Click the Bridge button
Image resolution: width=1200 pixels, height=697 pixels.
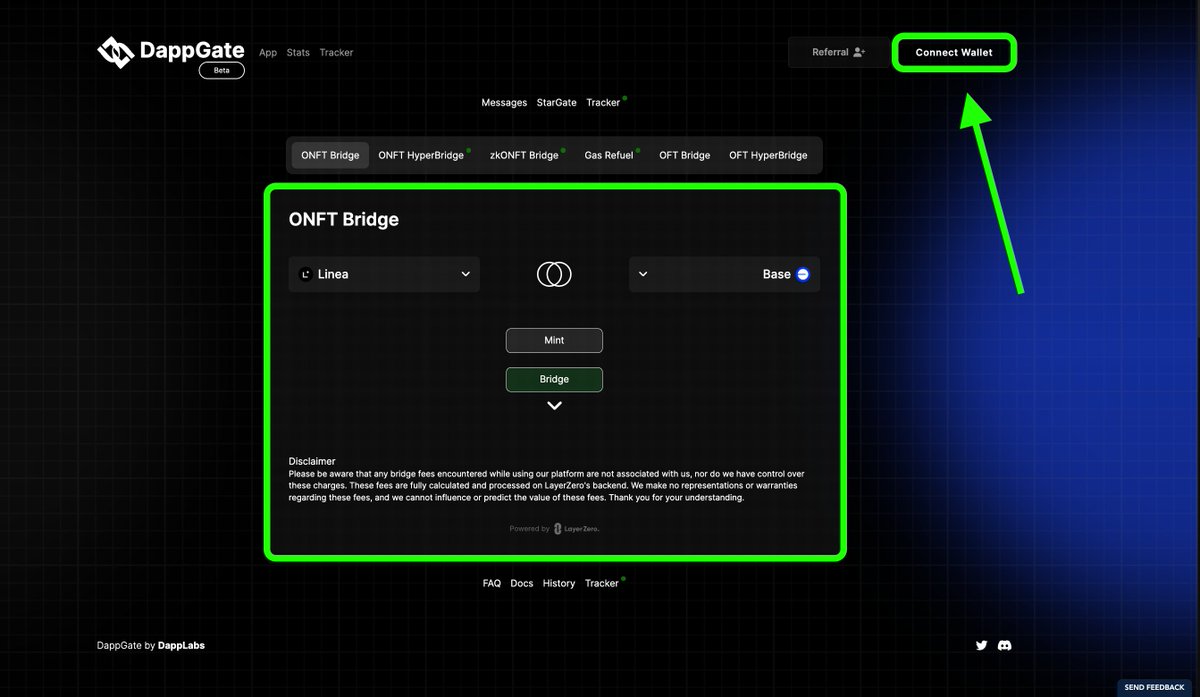click(x=554, y=379)
